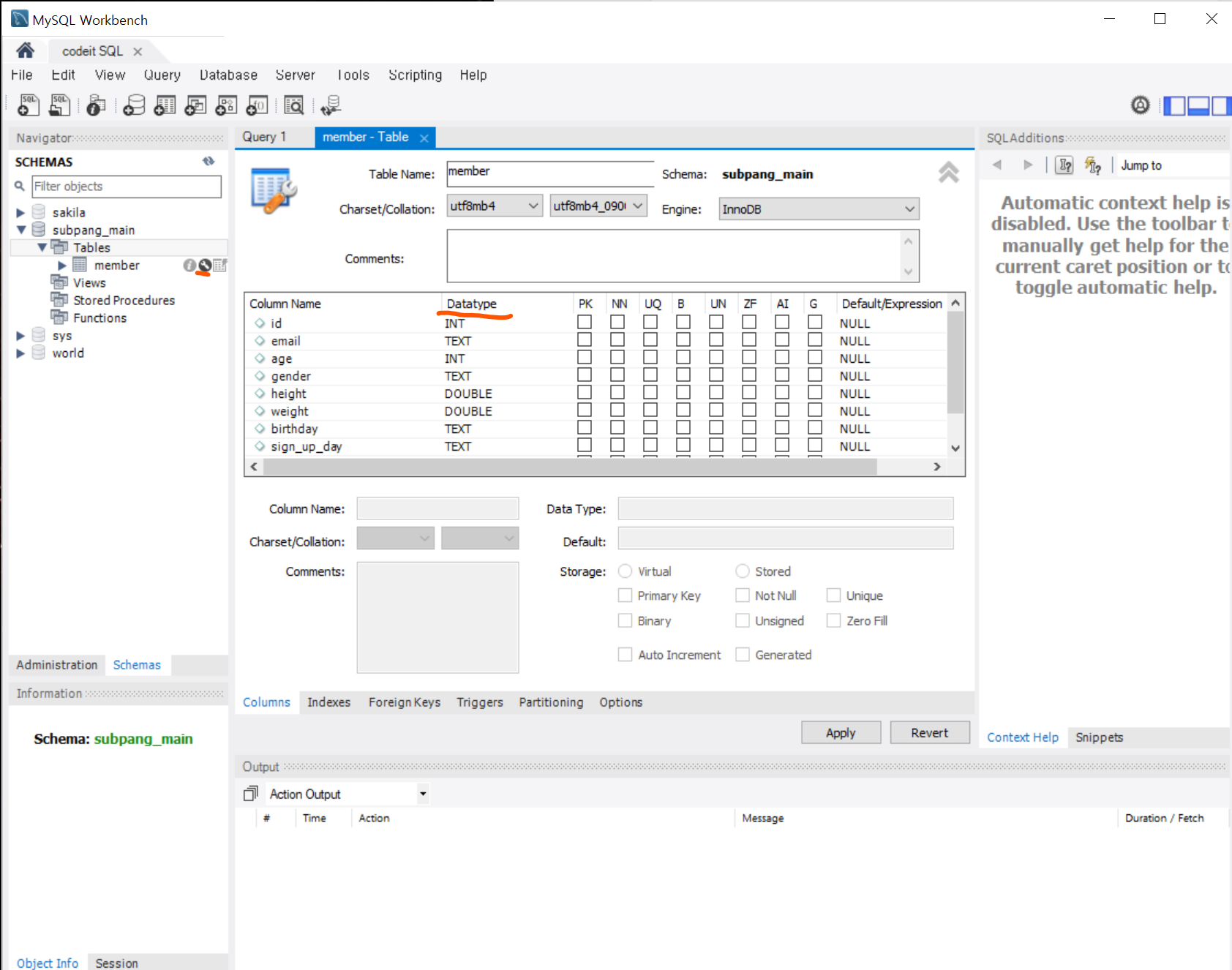Toggle the bottom output panel icon

pos(1198,106)
